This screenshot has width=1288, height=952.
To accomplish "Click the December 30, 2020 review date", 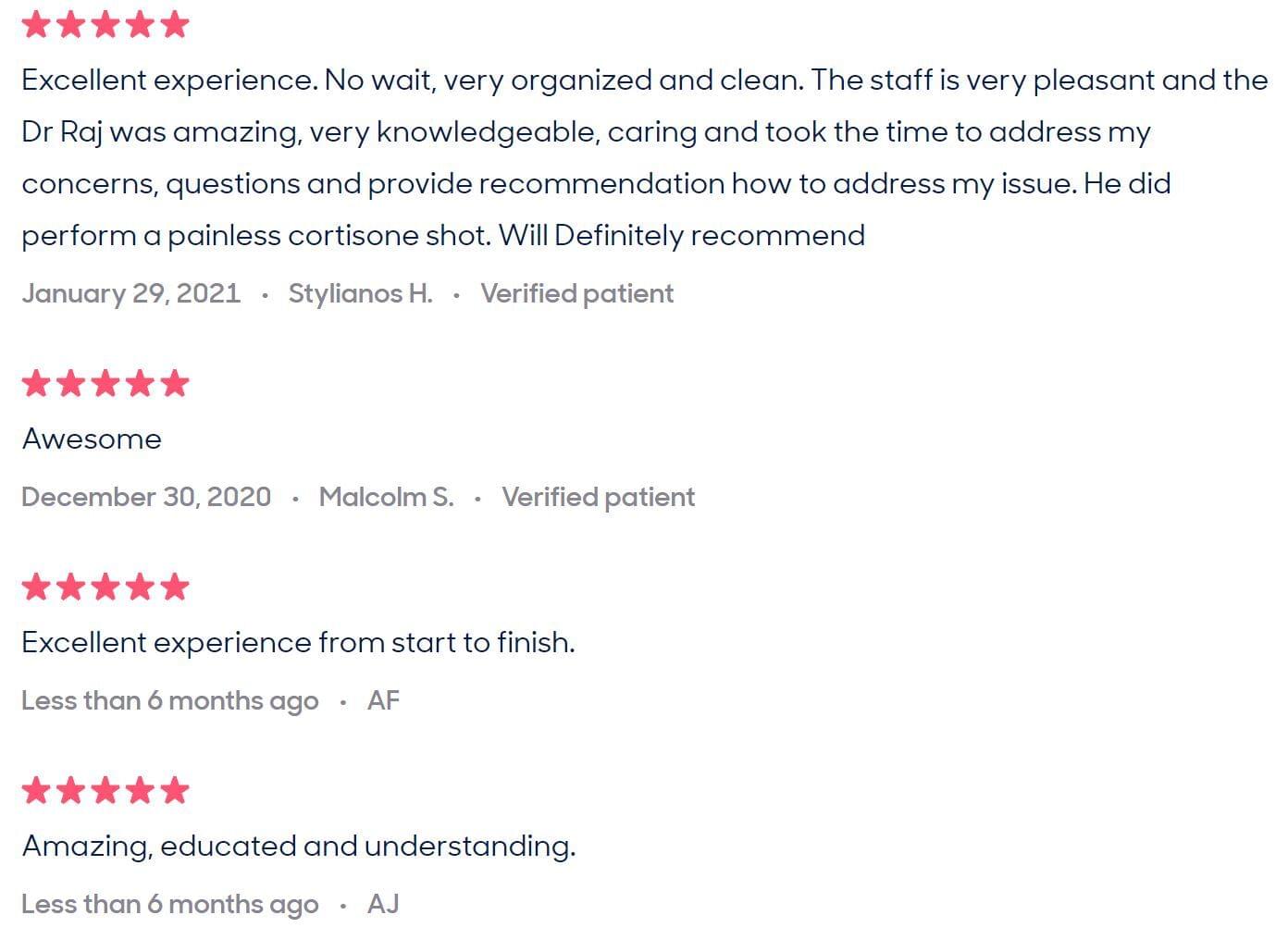I will coord(146,497).
